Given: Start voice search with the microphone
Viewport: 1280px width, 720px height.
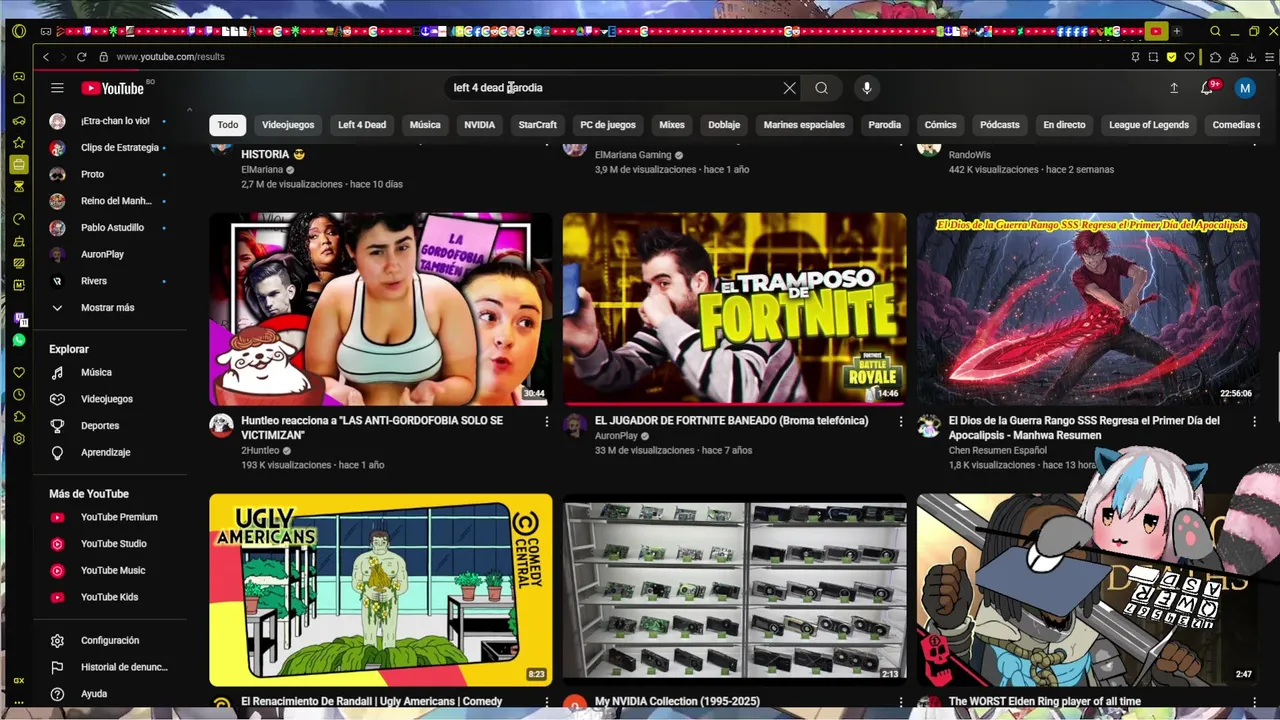Looking at the screenshot, I should (x=866, y=88).
